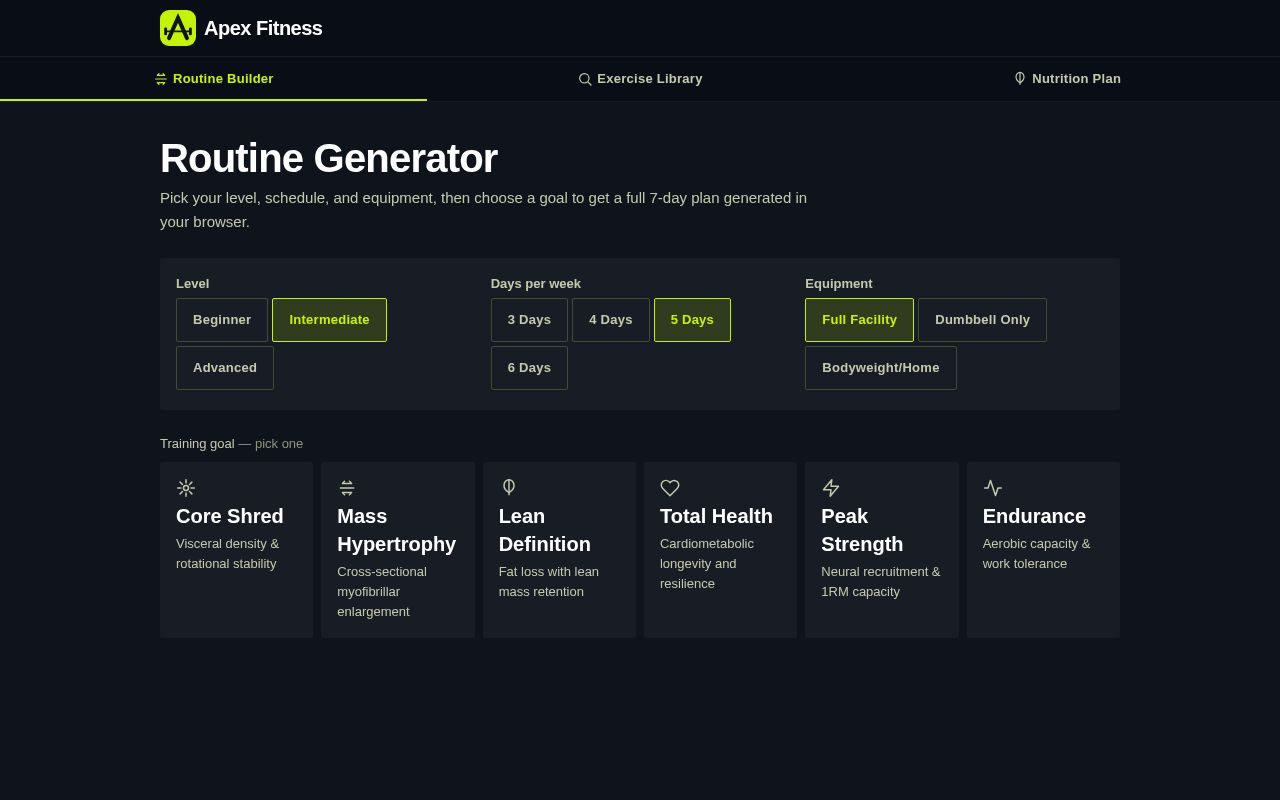Pick the Total Health goal title
The height and width of the screenshot is (800, 1280).
[x=716, y=516]
